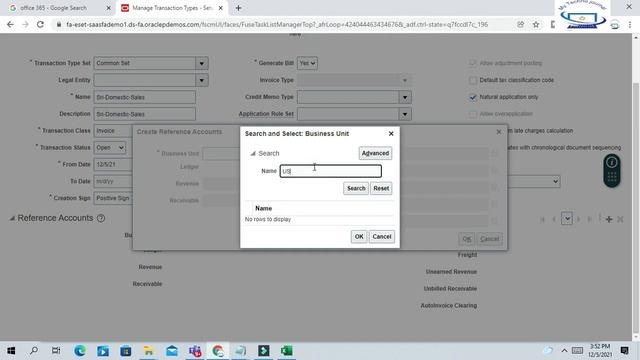
Task: Open Microsoft Teams from taskbar
Action: [x=195, y=351]
